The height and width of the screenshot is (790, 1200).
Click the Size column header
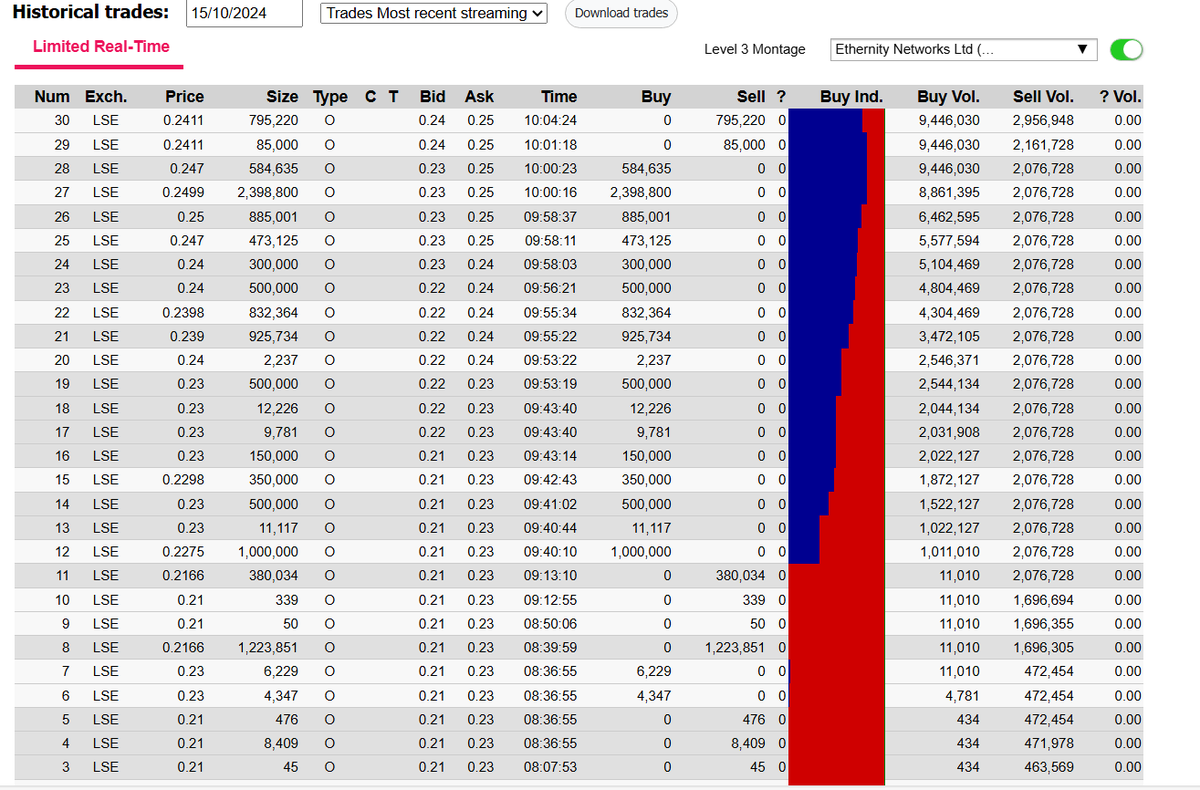(282, 96)
